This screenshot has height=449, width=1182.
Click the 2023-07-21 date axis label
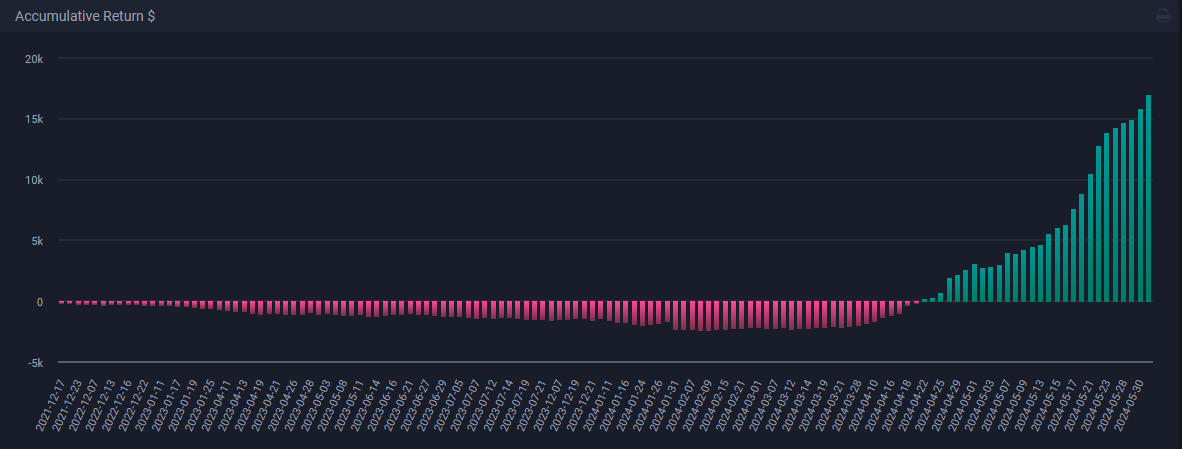coord(531,405)
